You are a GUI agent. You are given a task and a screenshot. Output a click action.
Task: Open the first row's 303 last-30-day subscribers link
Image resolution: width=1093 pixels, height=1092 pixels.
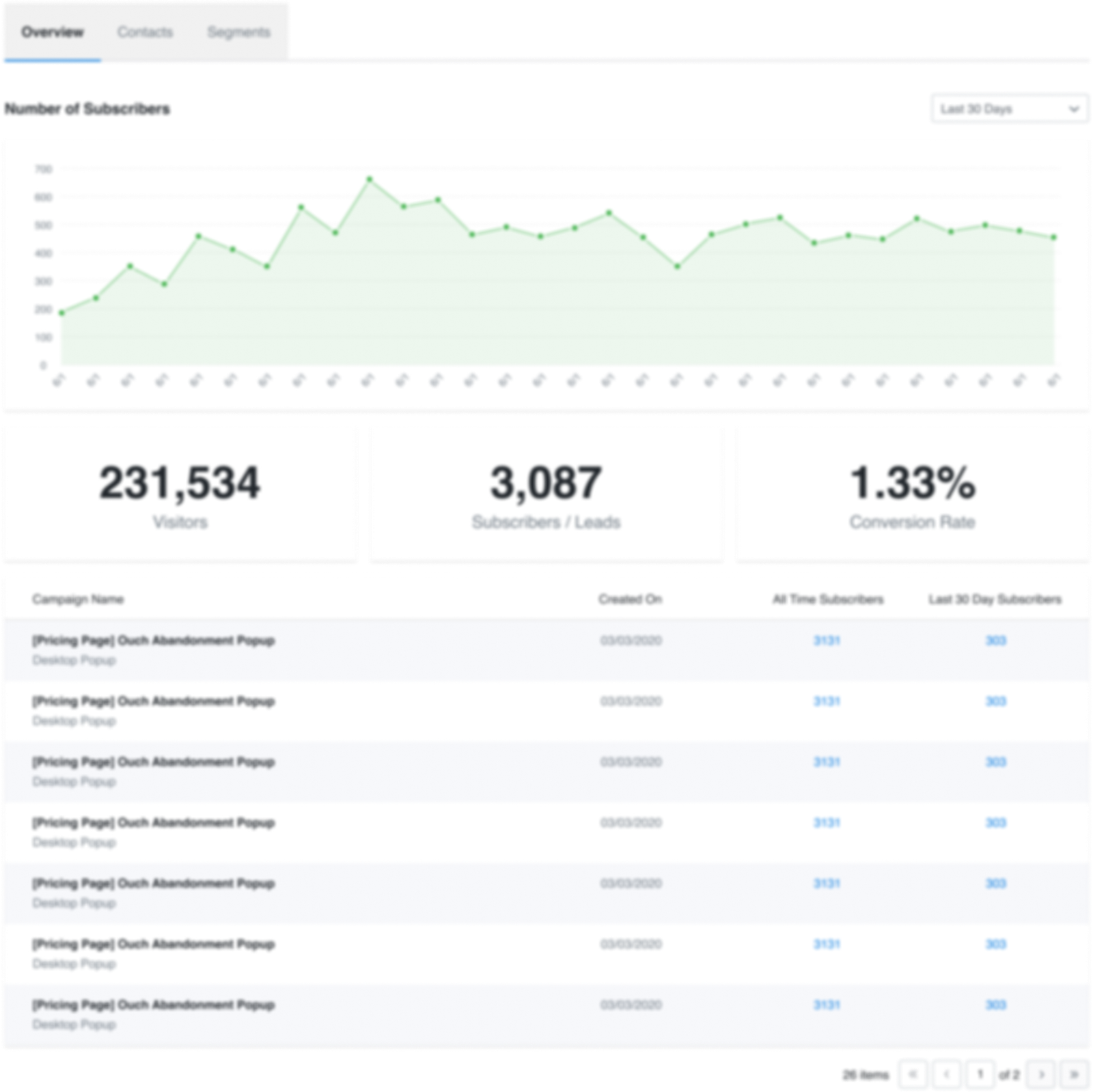click(995, 641)
